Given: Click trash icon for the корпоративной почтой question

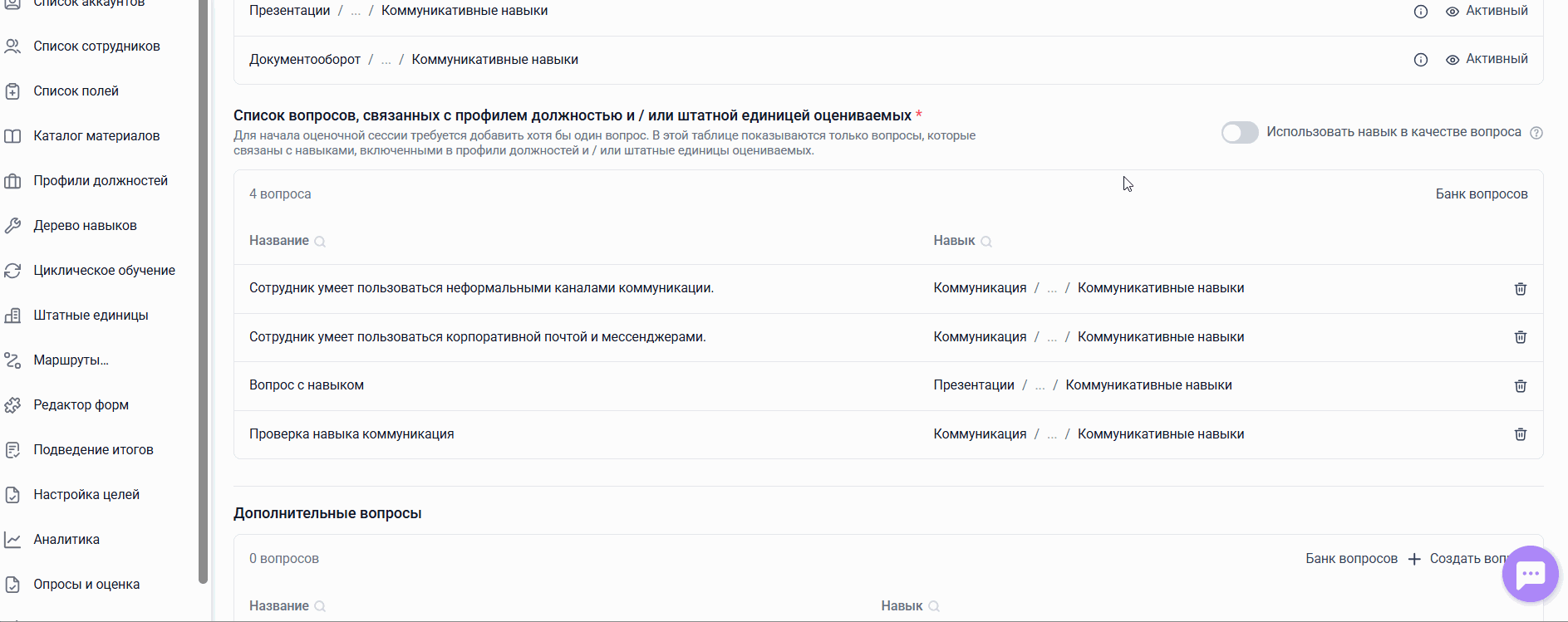Looking at the screenshot, I should click(x=1520, y=337).
